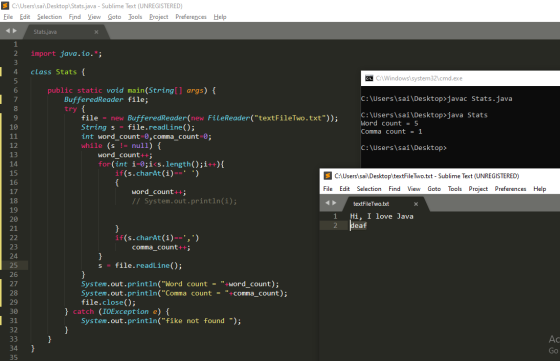Open the Goto menu in Stats.java window
The width and height of the screenshot is (560, 361).
coord(114,17)
